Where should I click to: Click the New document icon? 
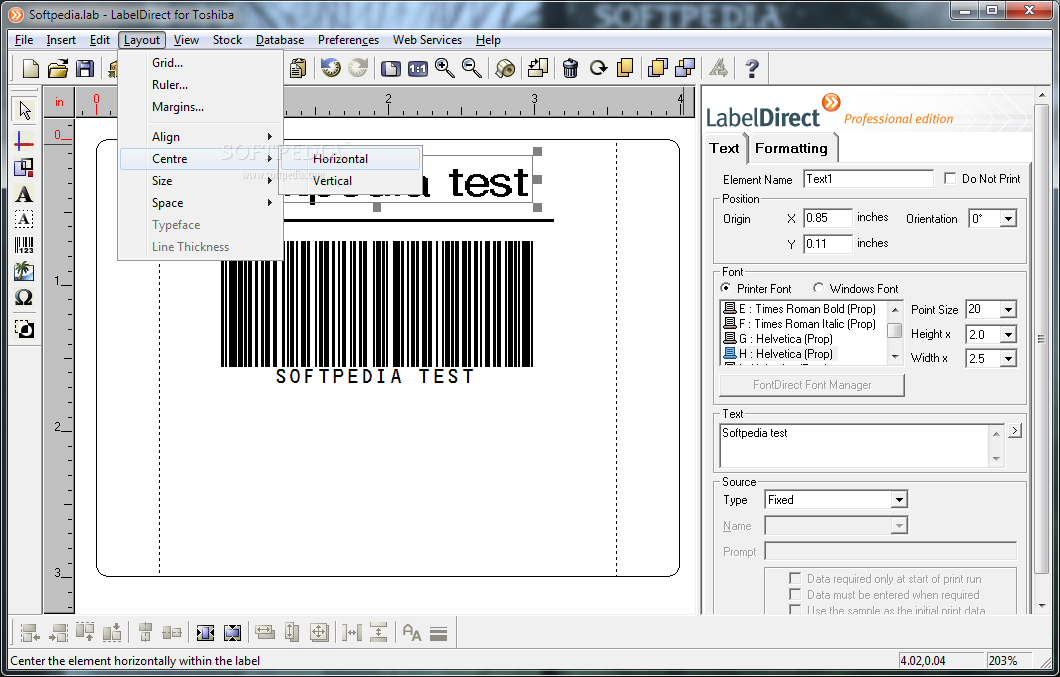(30, 68)
